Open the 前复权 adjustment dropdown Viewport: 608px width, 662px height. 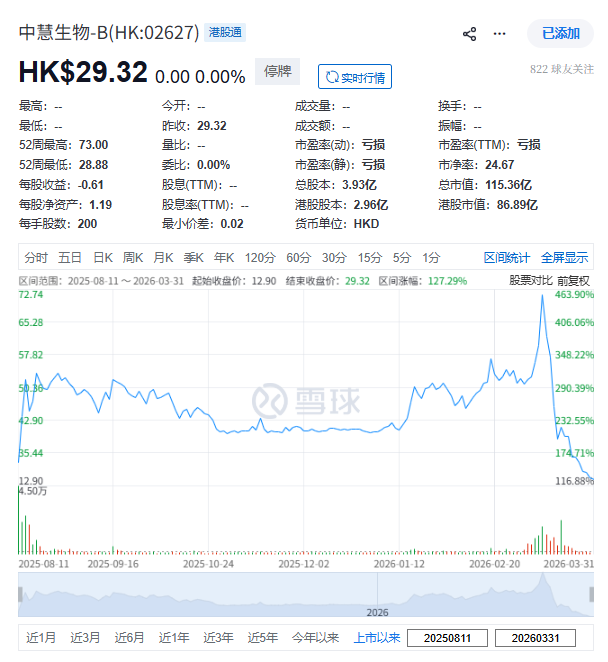click(573, 281)
